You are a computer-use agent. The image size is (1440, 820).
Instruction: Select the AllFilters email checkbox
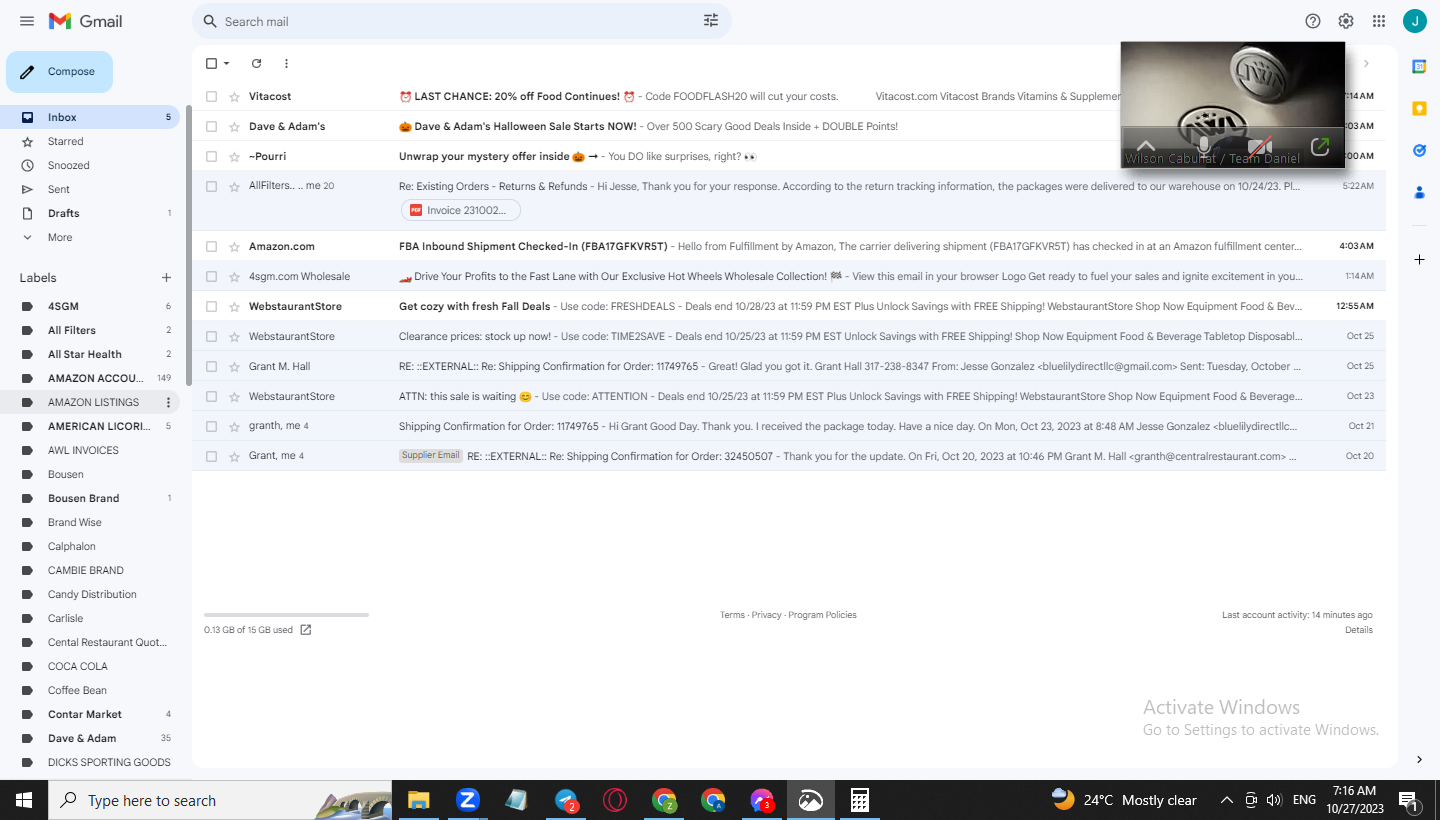click(211, 186)
